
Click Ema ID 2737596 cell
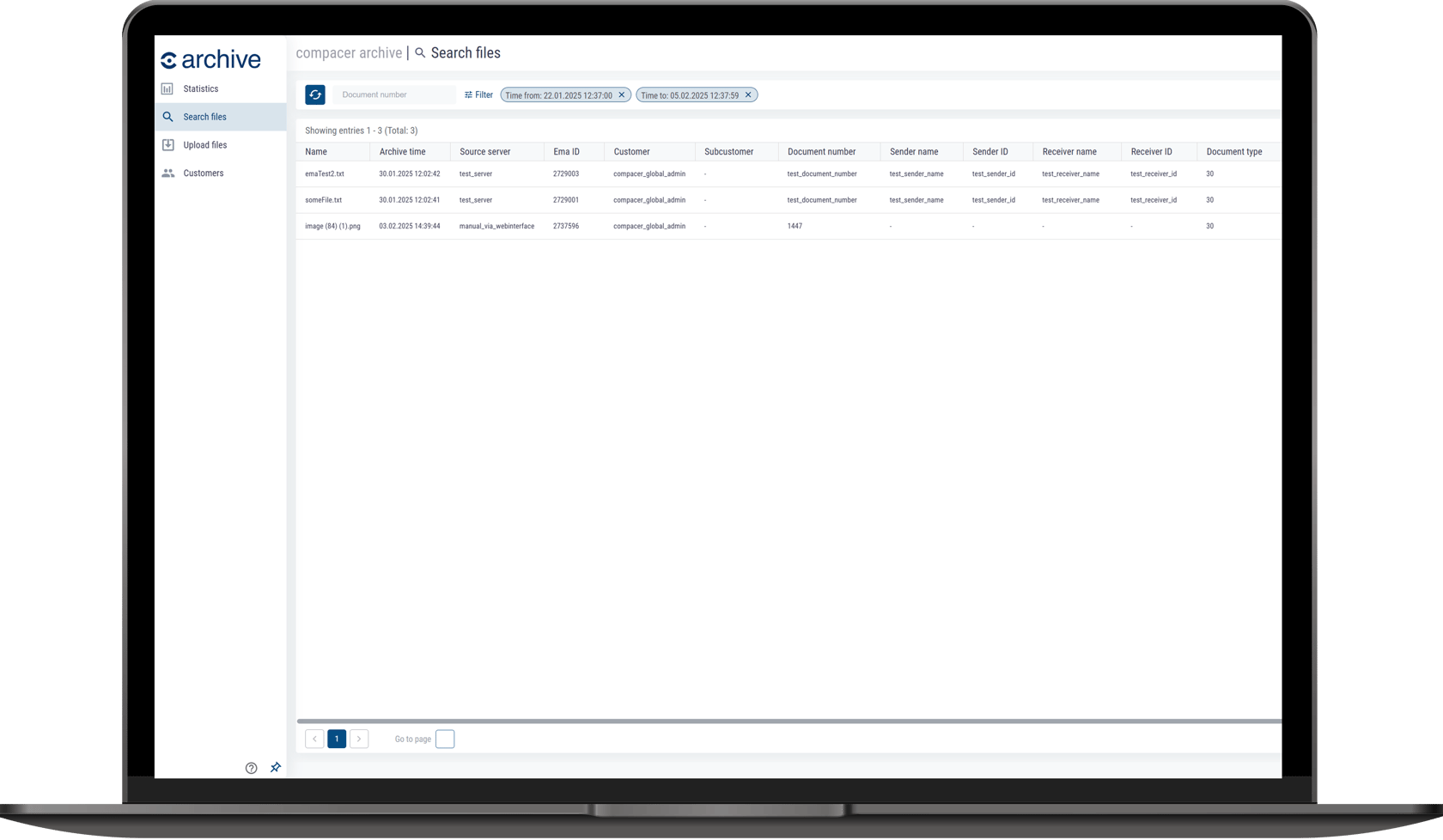(x=566, y=227)
